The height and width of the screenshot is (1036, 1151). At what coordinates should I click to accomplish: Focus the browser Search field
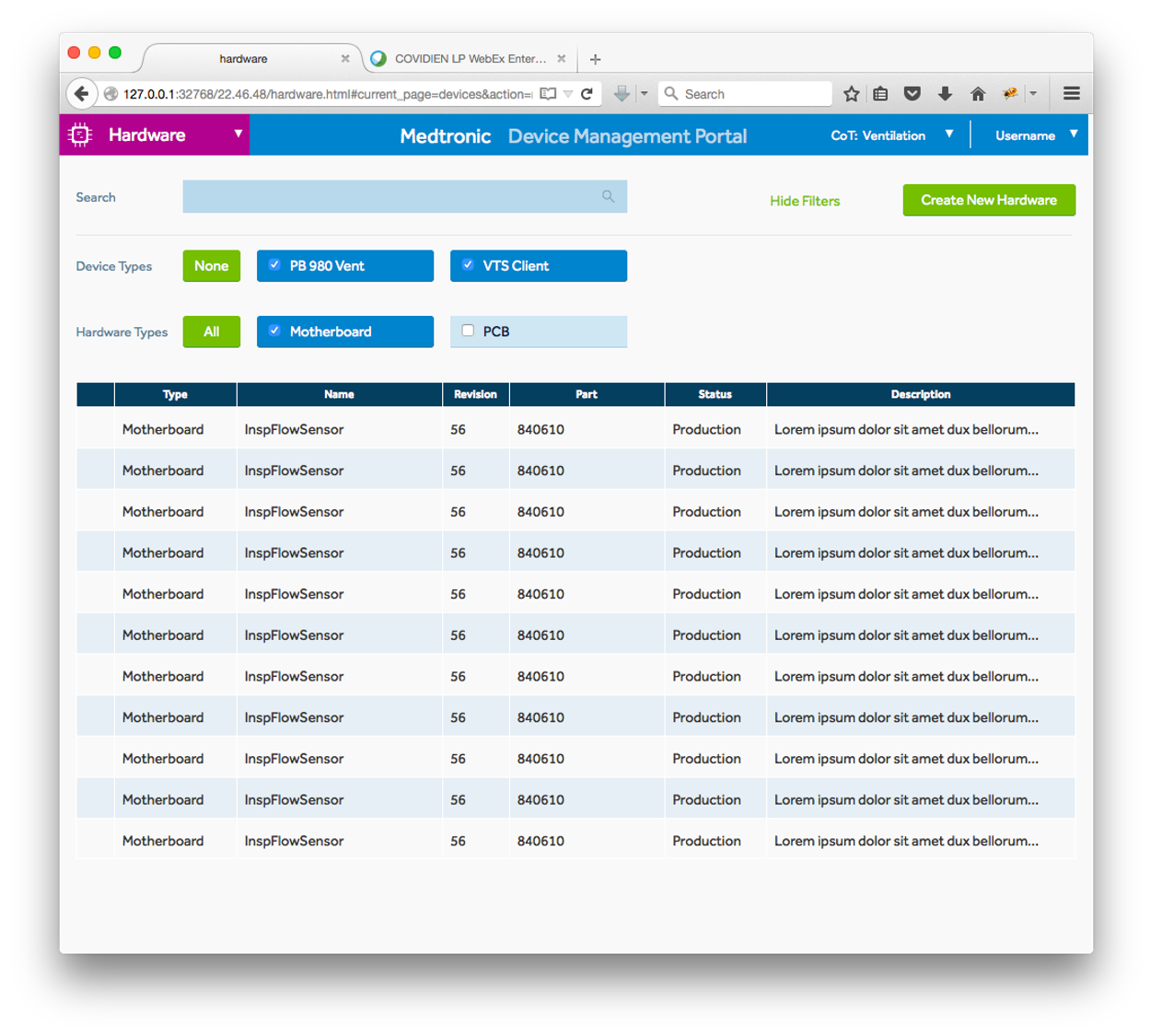coord(746,94)
